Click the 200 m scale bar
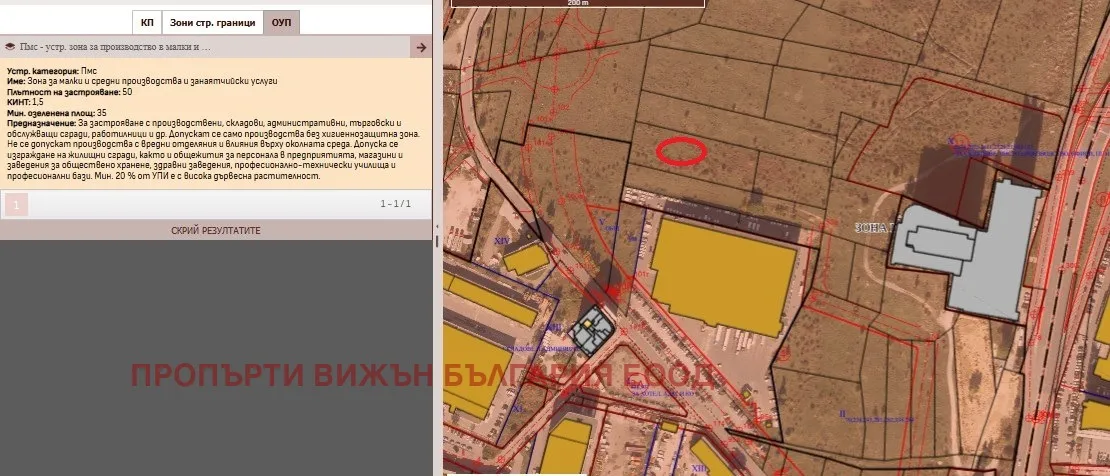 577,4
